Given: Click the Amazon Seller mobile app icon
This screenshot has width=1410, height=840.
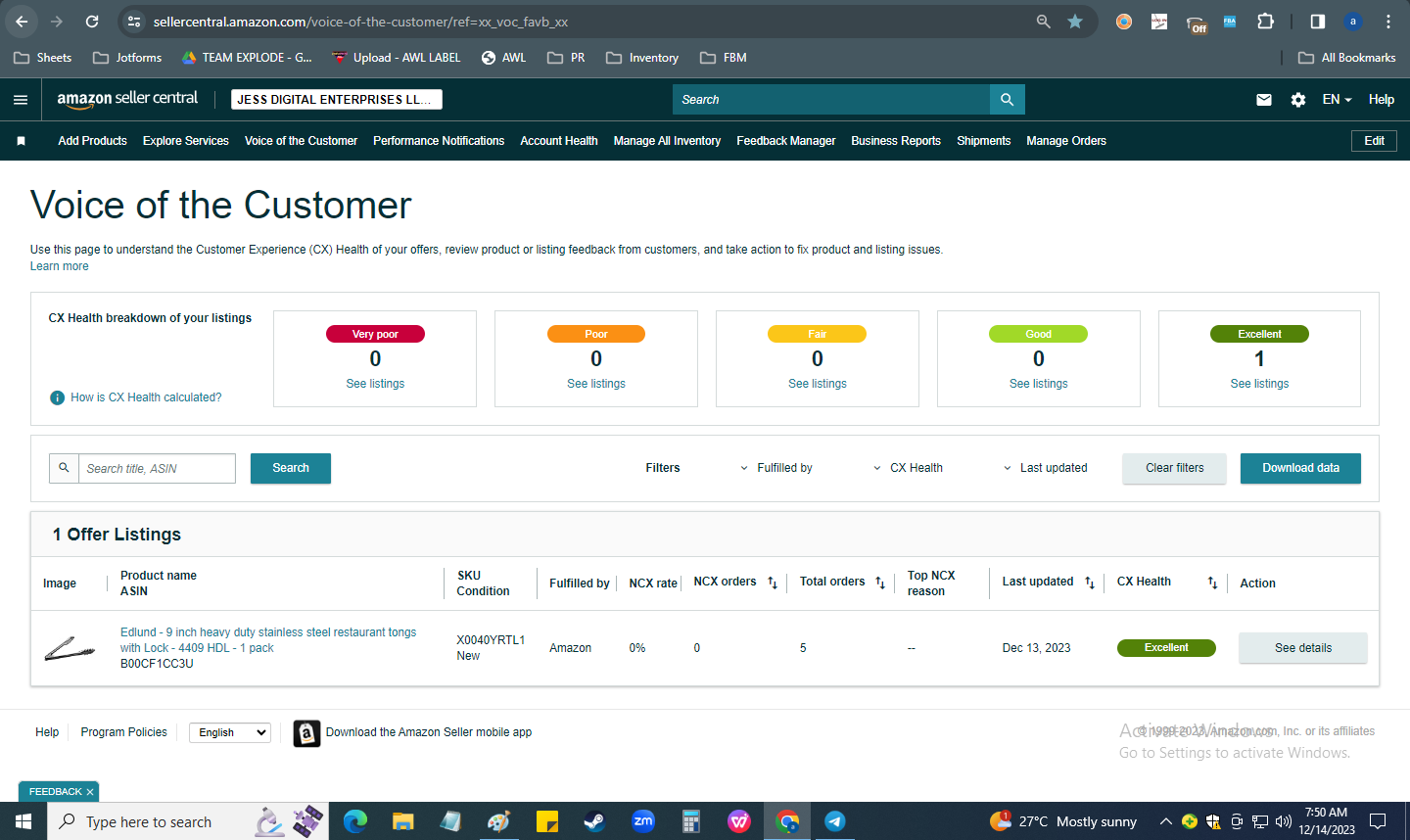Looking at the screenshot, I should 306,733.
